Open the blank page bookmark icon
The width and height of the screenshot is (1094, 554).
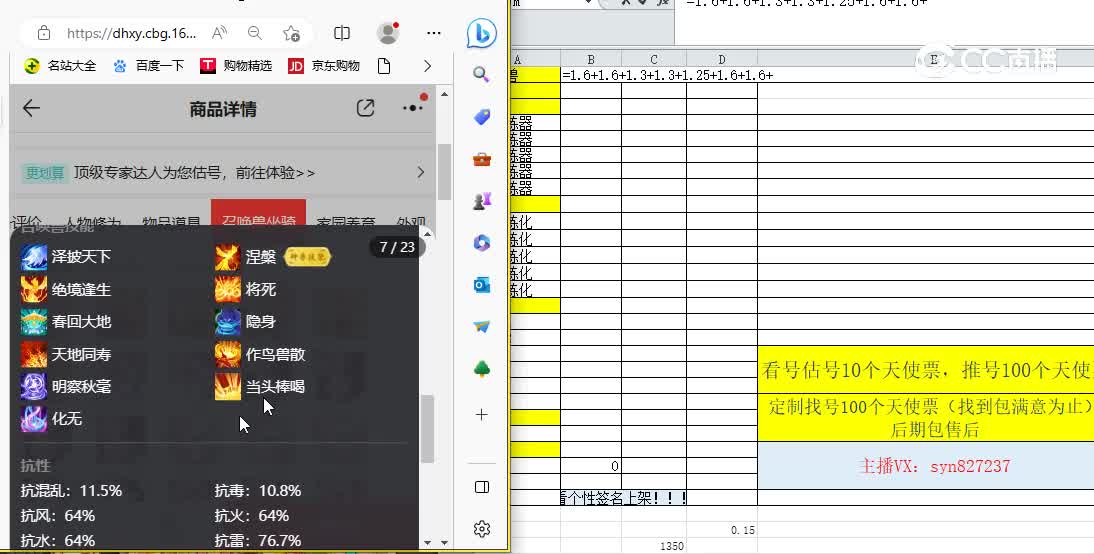[x=384, y=66]
